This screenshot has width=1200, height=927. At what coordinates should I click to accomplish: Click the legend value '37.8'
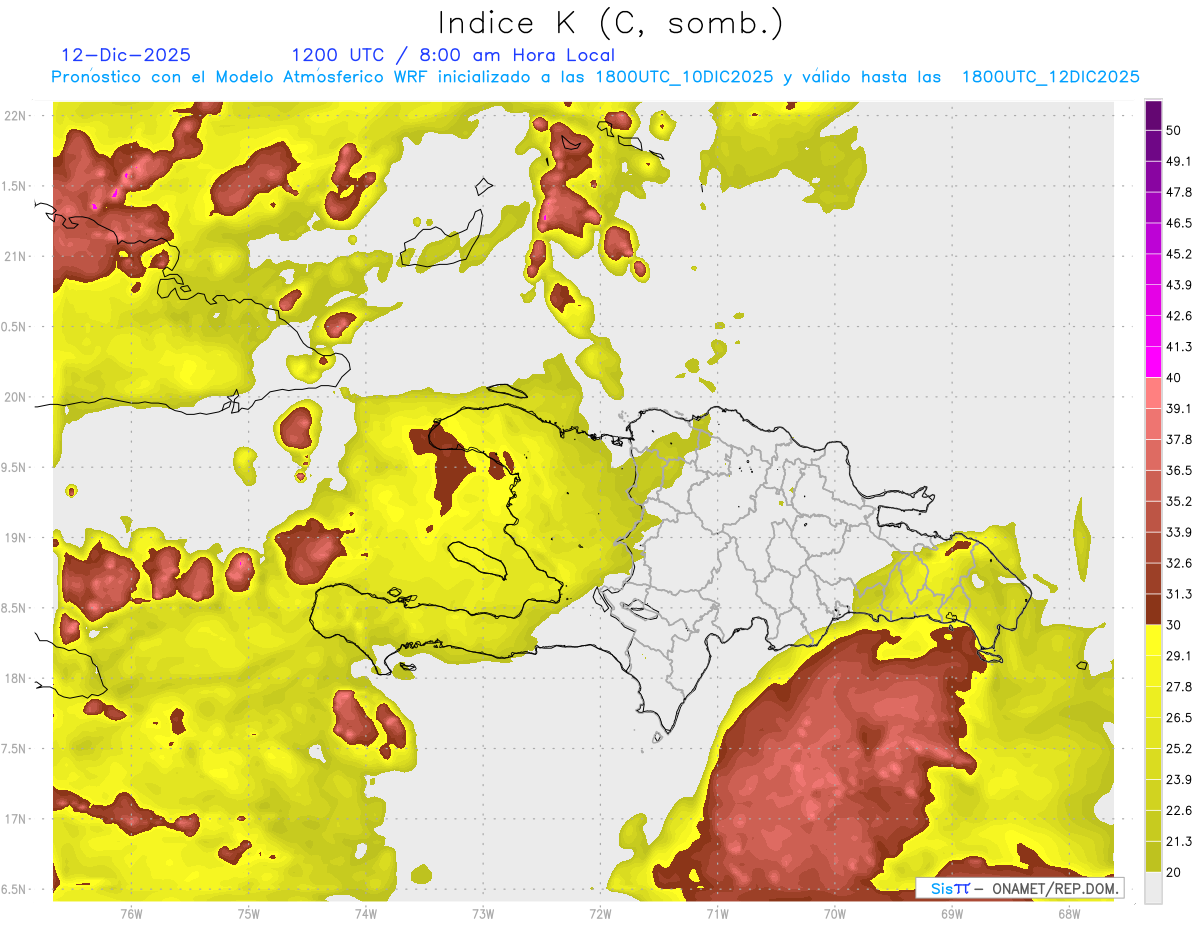(1179, 440)
